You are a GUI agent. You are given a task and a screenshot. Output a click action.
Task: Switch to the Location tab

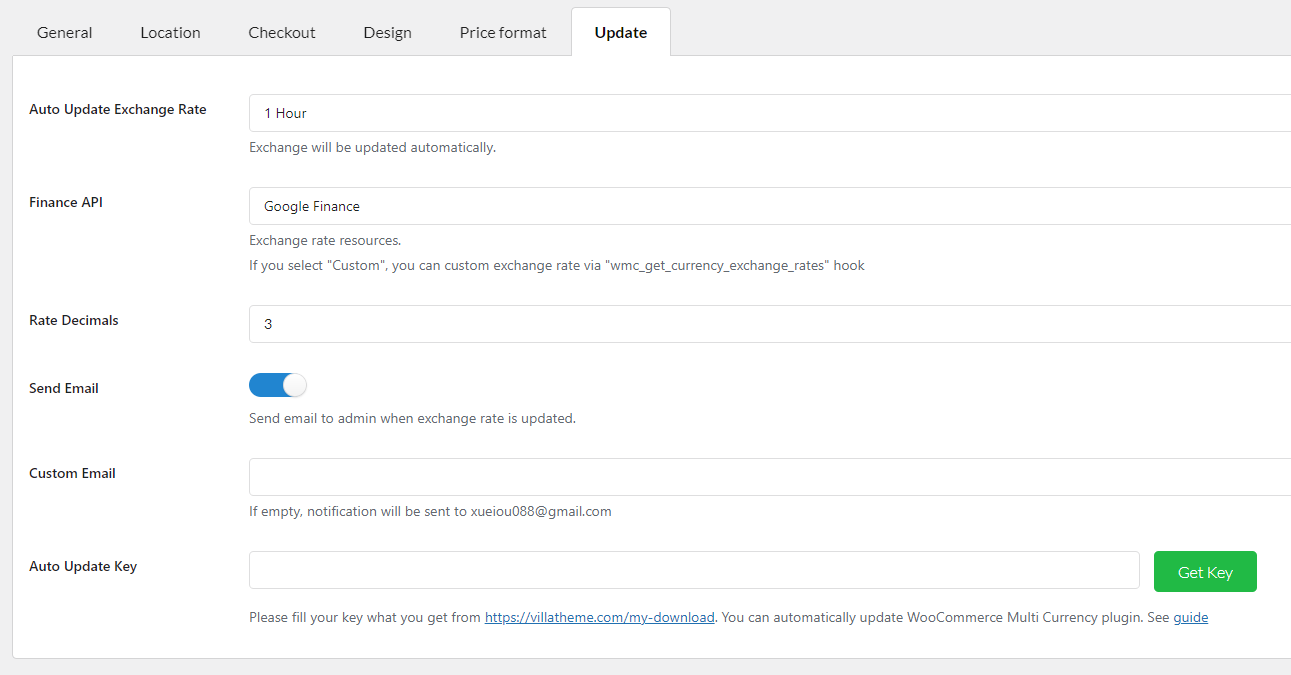tap(170, 32)
